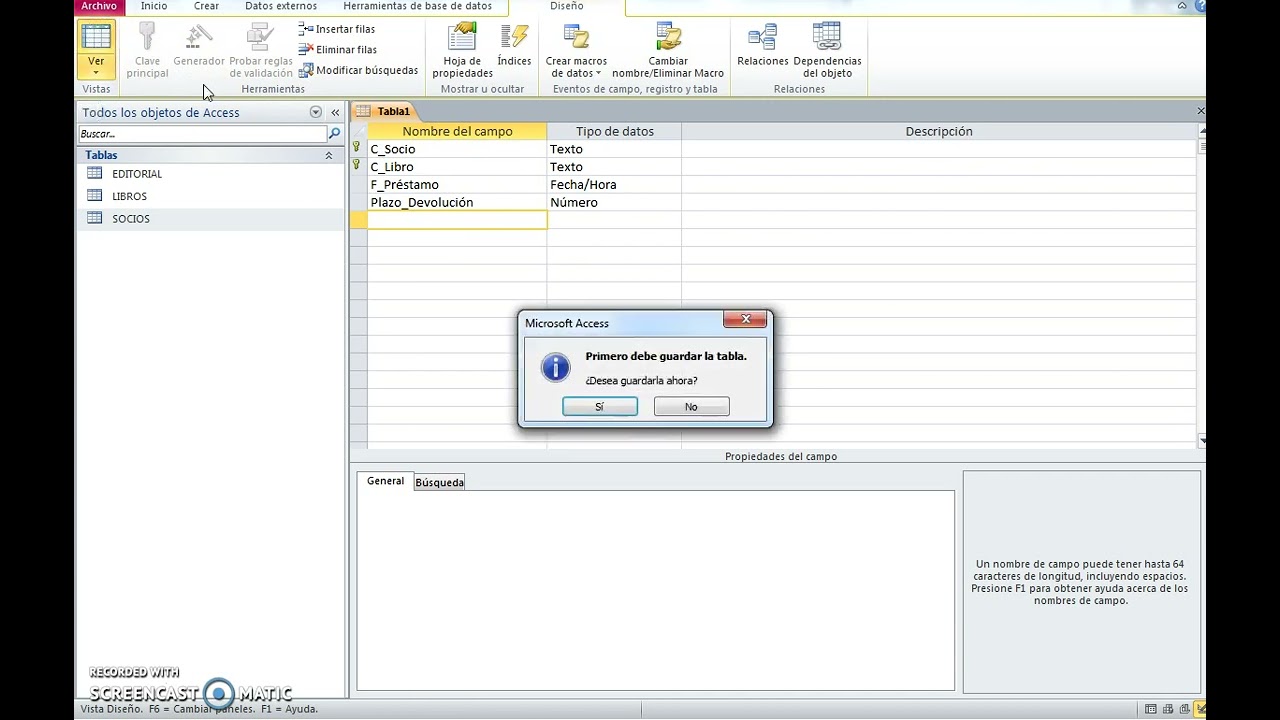This screenshot has width=1280, height=720.
Task: Click the dialog information icon
Action: pos(555,367)
